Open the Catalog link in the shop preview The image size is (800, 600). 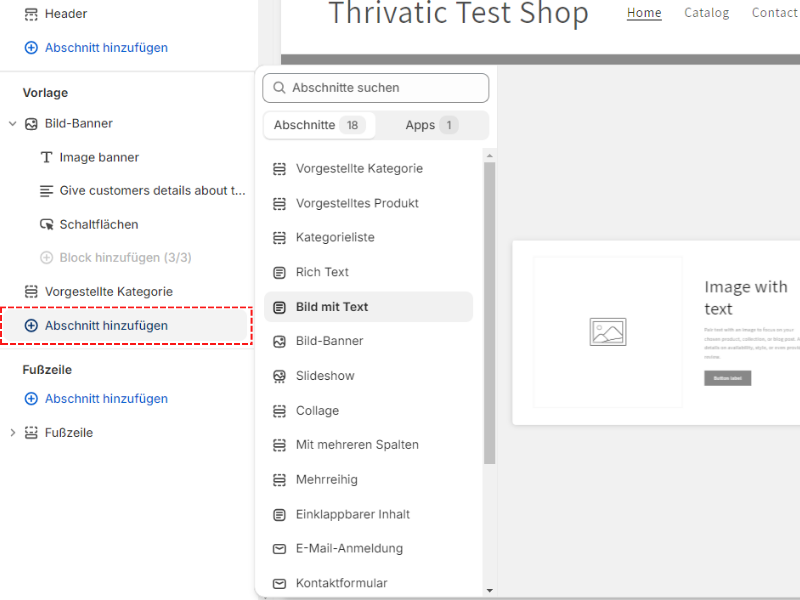[706, 13]
